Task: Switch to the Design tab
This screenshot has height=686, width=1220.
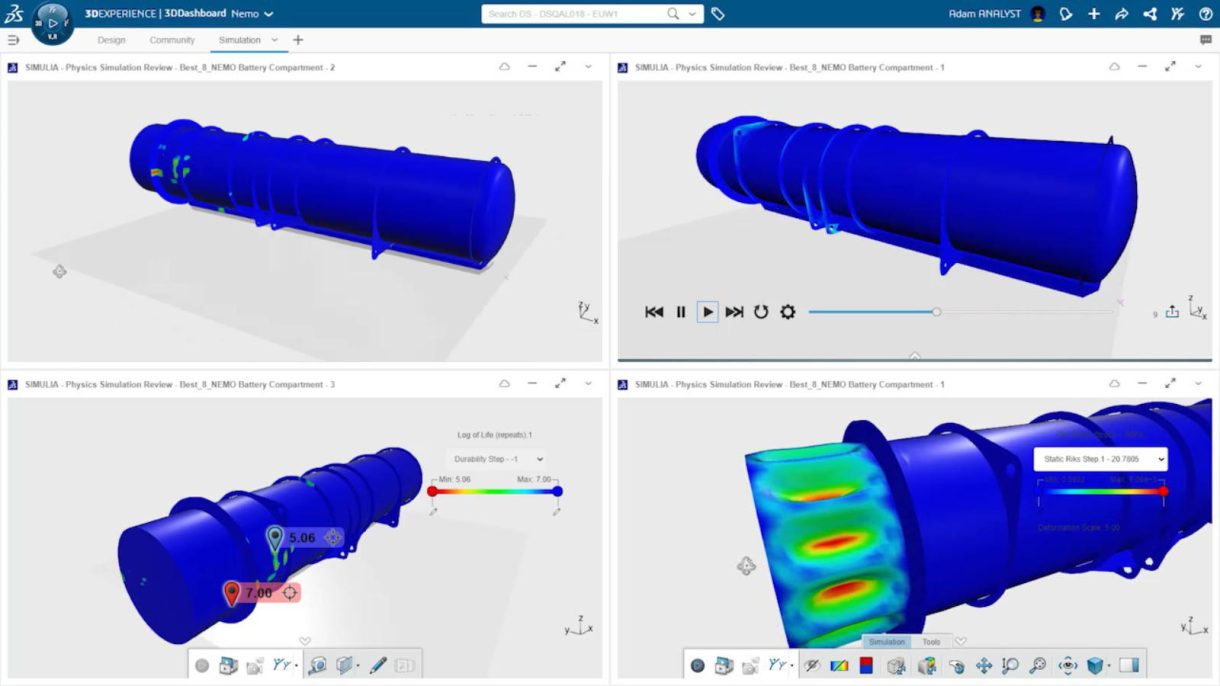Action: point(111,40)
